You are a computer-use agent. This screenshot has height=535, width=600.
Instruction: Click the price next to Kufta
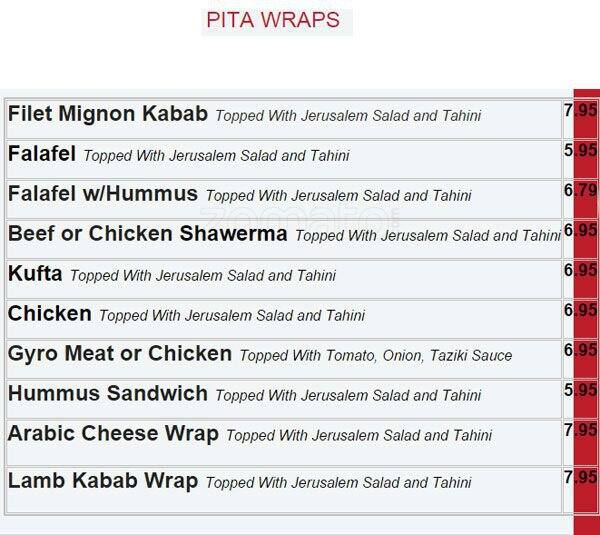click(x=580, y=271)
